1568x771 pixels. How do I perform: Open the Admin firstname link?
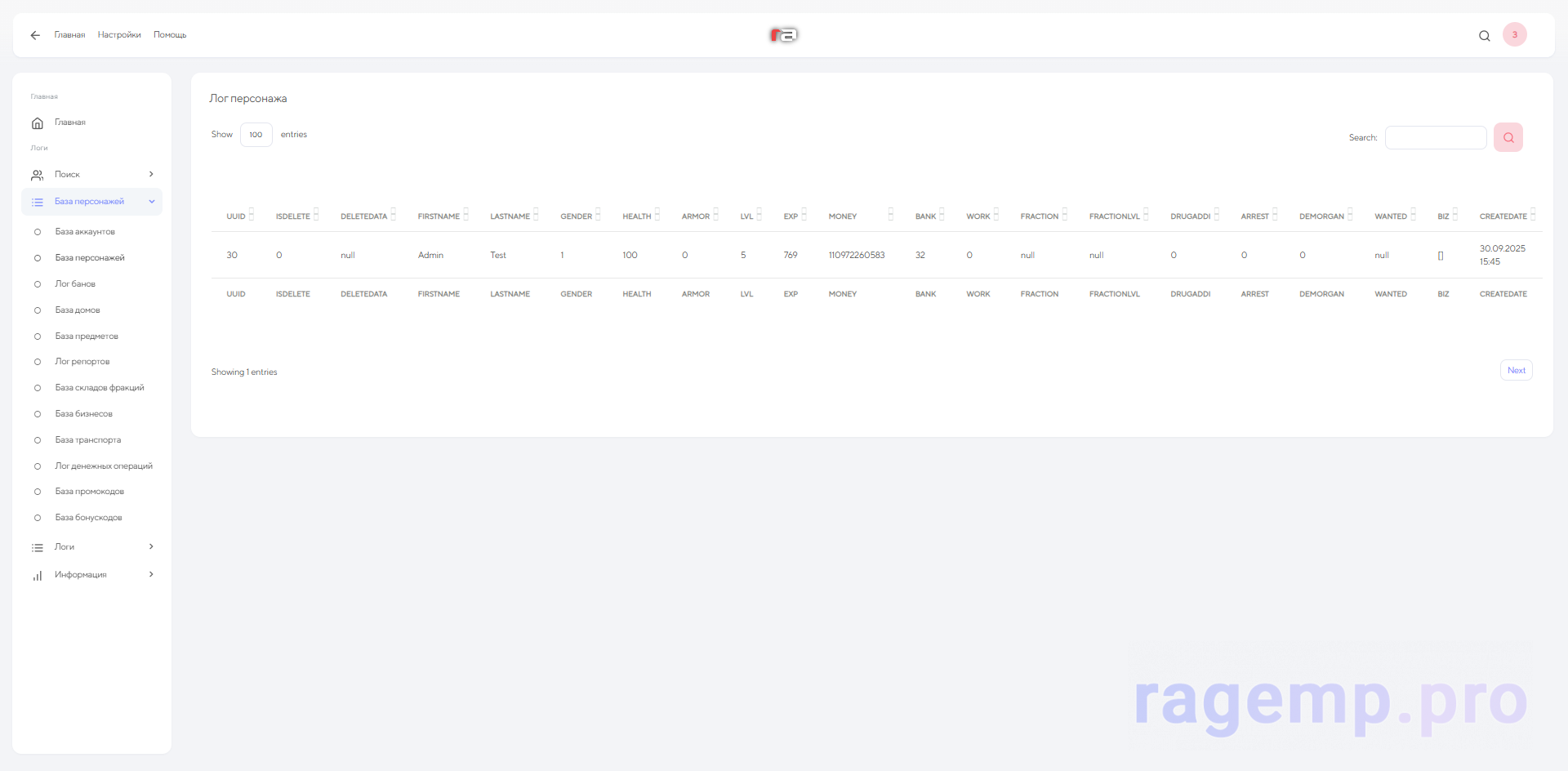coord(430,256)
